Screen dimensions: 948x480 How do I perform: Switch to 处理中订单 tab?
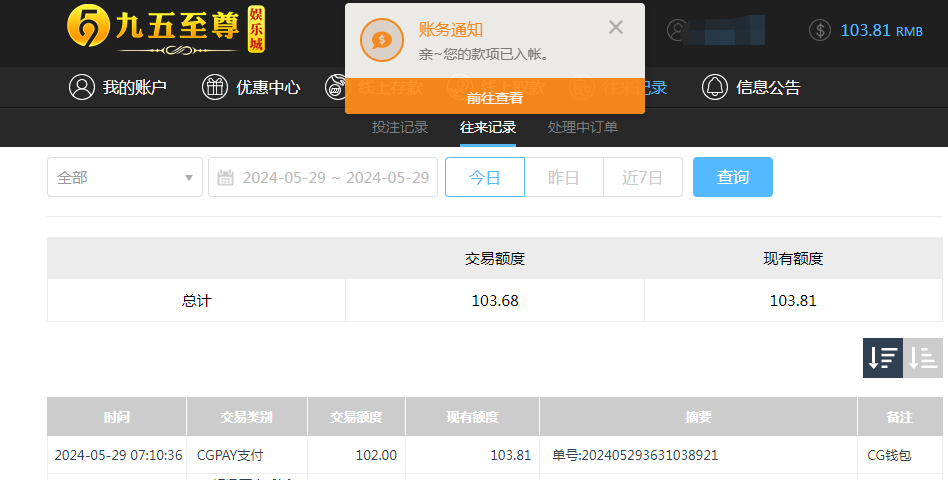[x=583, y=127]
